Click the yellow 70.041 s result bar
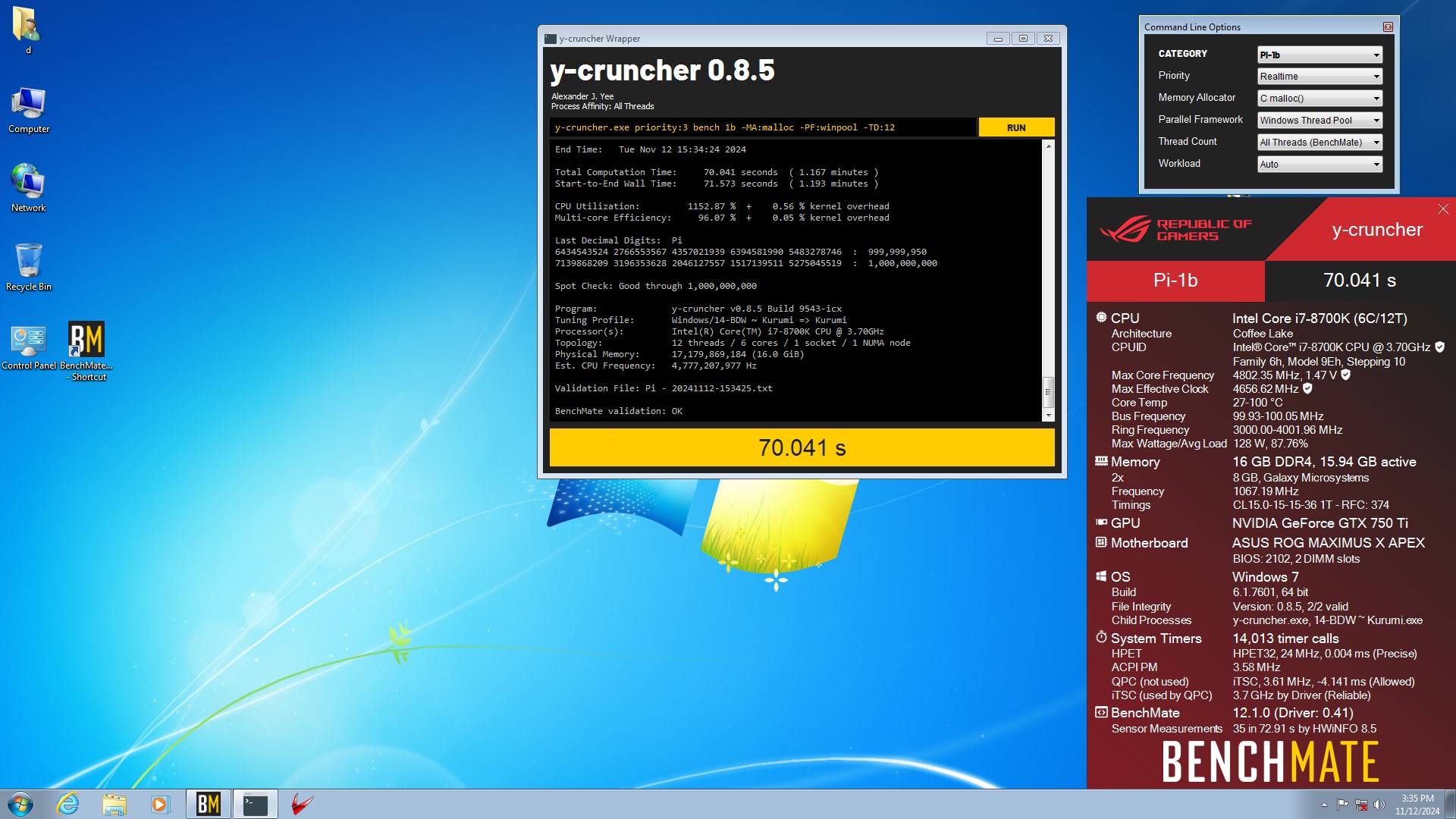Image resolution: width=1456 pixels, height=819 pixels. coord(802,447)
